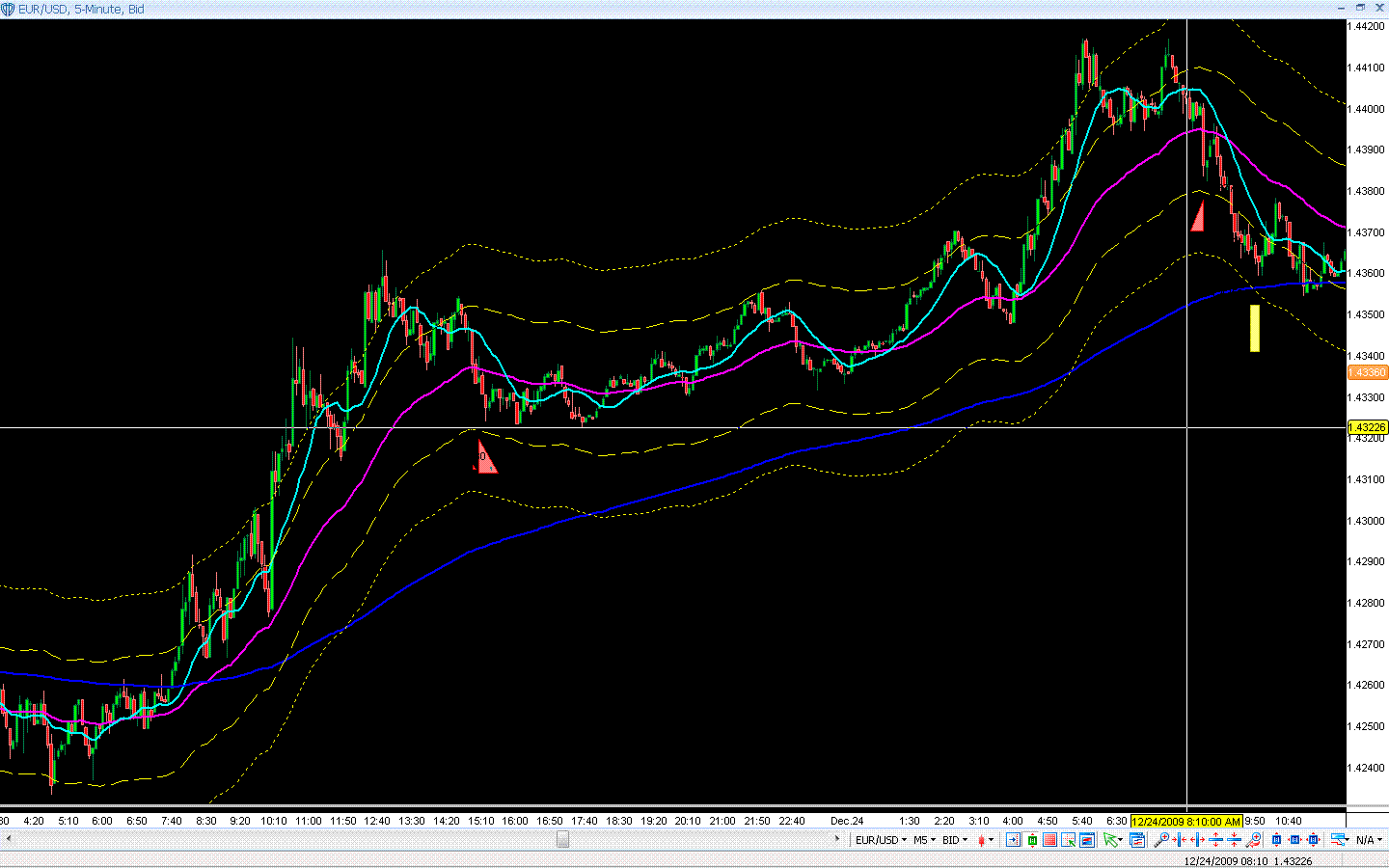Click the compress vertically arrows icon

click(1234, 840)
